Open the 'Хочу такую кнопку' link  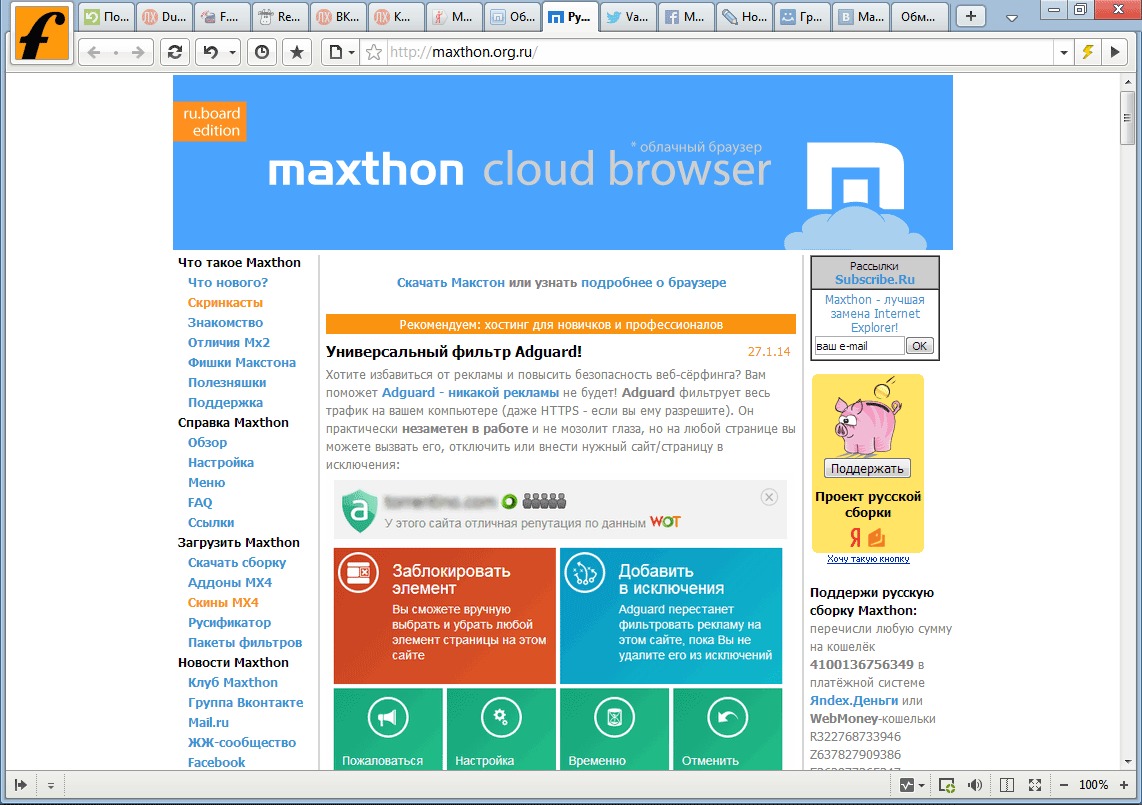pyautogui.click(x=868, y=559)
